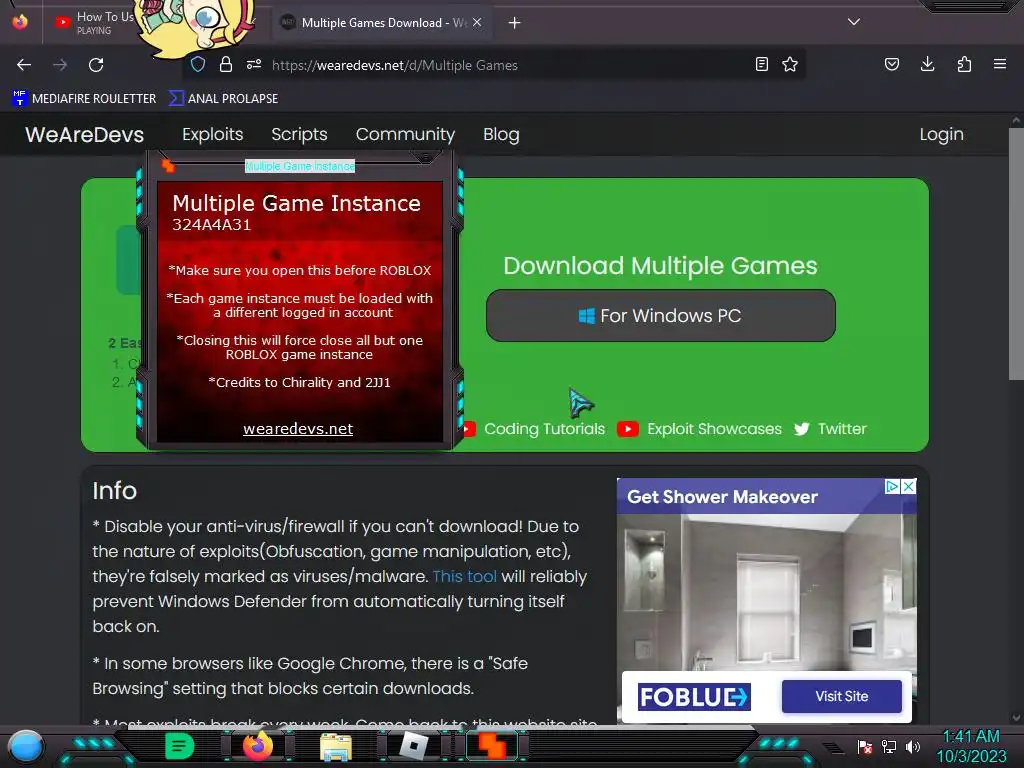Close the shower ad with X icon

point(909,487)
